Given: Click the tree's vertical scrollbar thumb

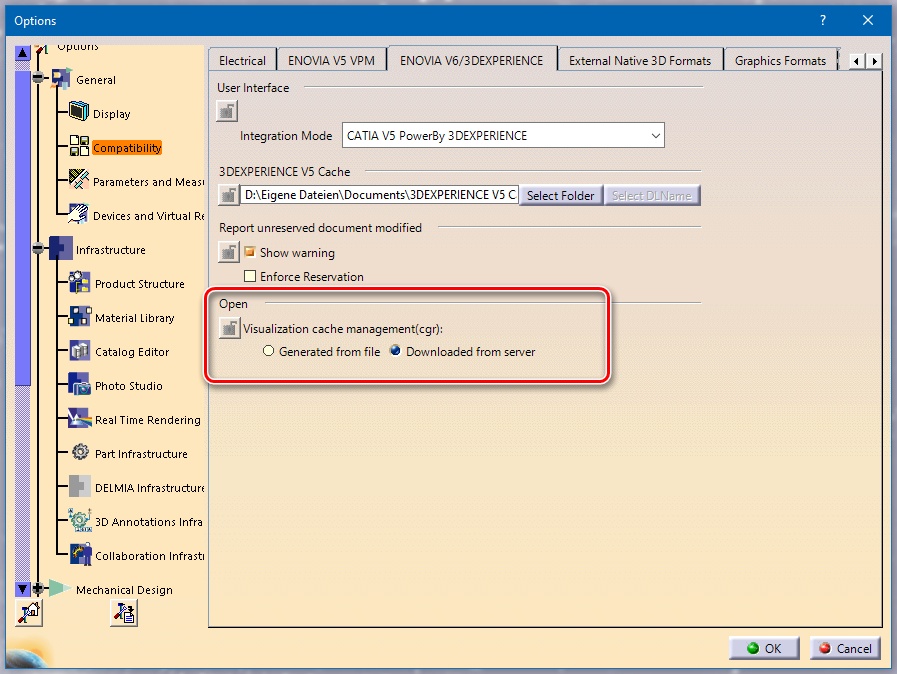Looking at the screenshot, I should click(22, 228).
